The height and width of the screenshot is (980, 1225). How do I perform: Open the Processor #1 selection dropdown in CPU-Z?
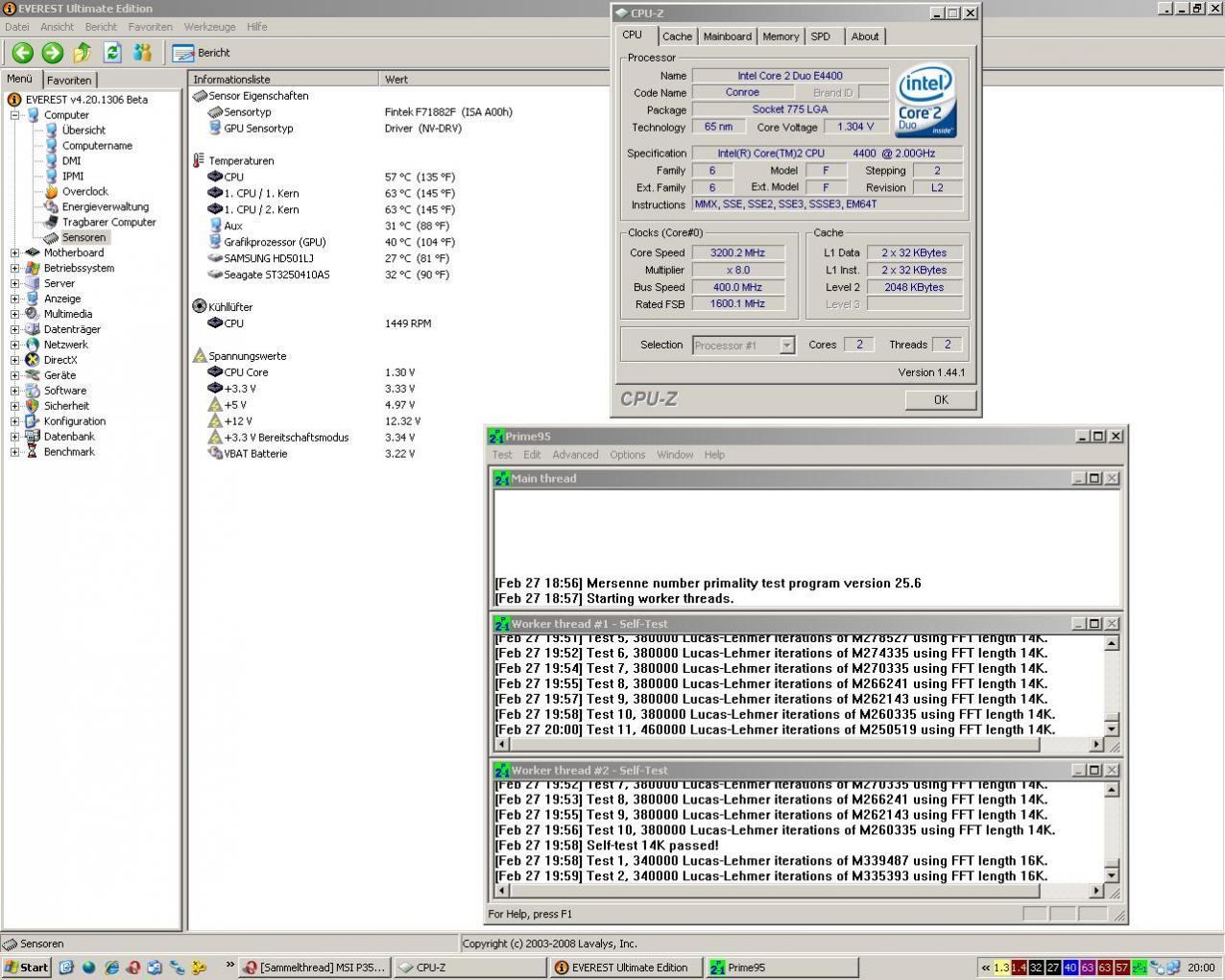coord(787,346)
